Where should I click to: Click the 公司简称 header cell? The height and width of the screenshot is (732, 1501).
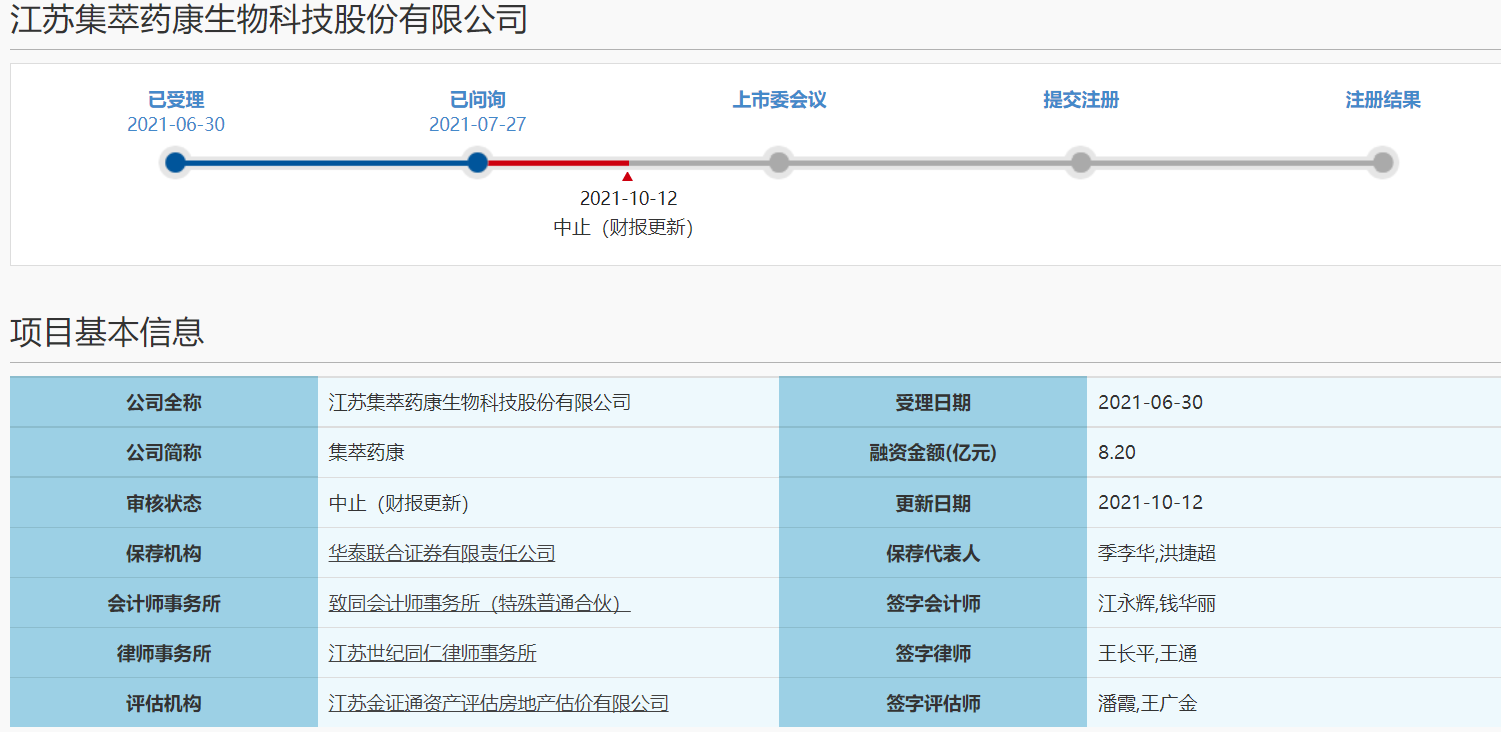pos(164,453)
